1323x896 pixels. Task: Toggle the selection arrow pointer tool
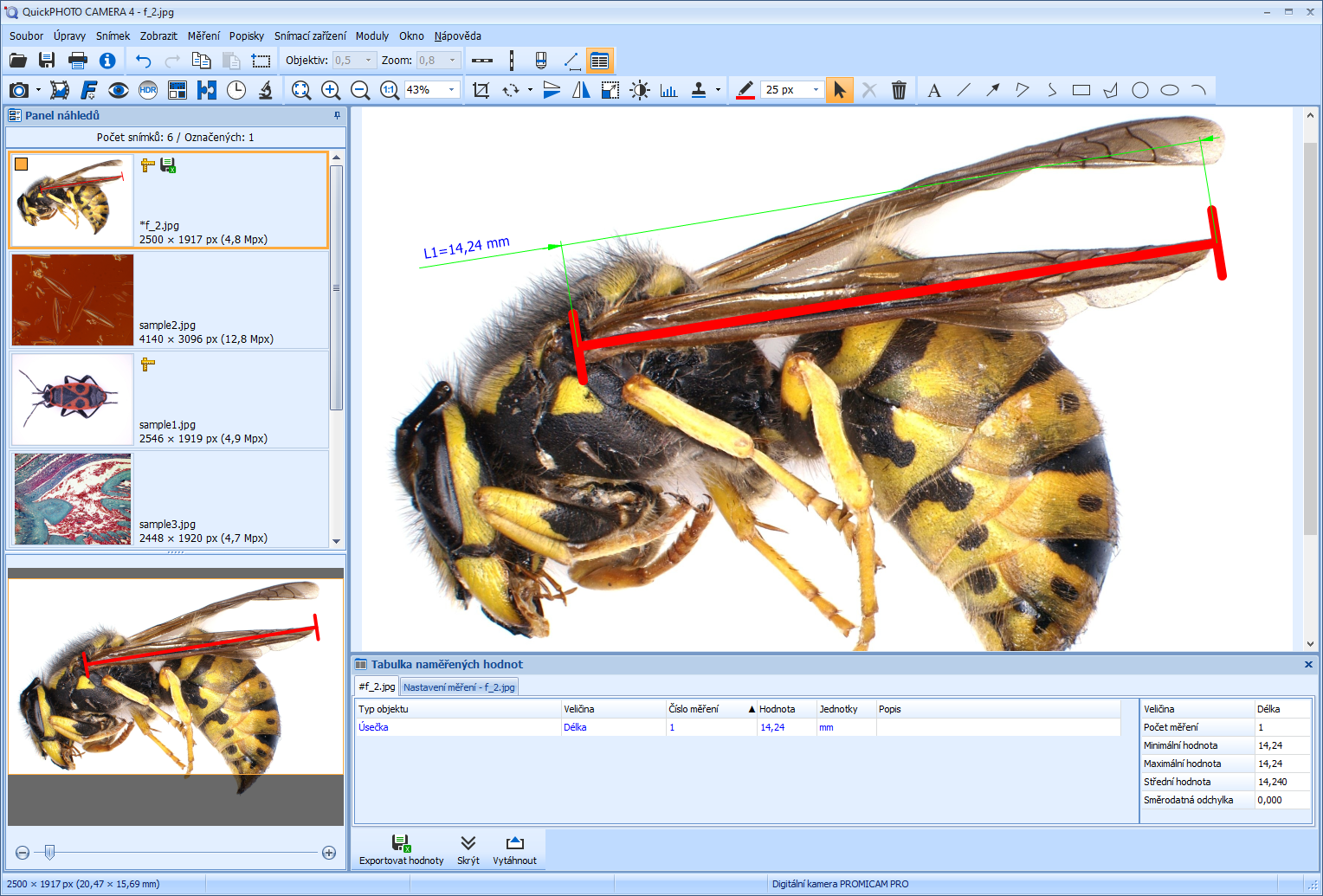click(x=839, y=90)
